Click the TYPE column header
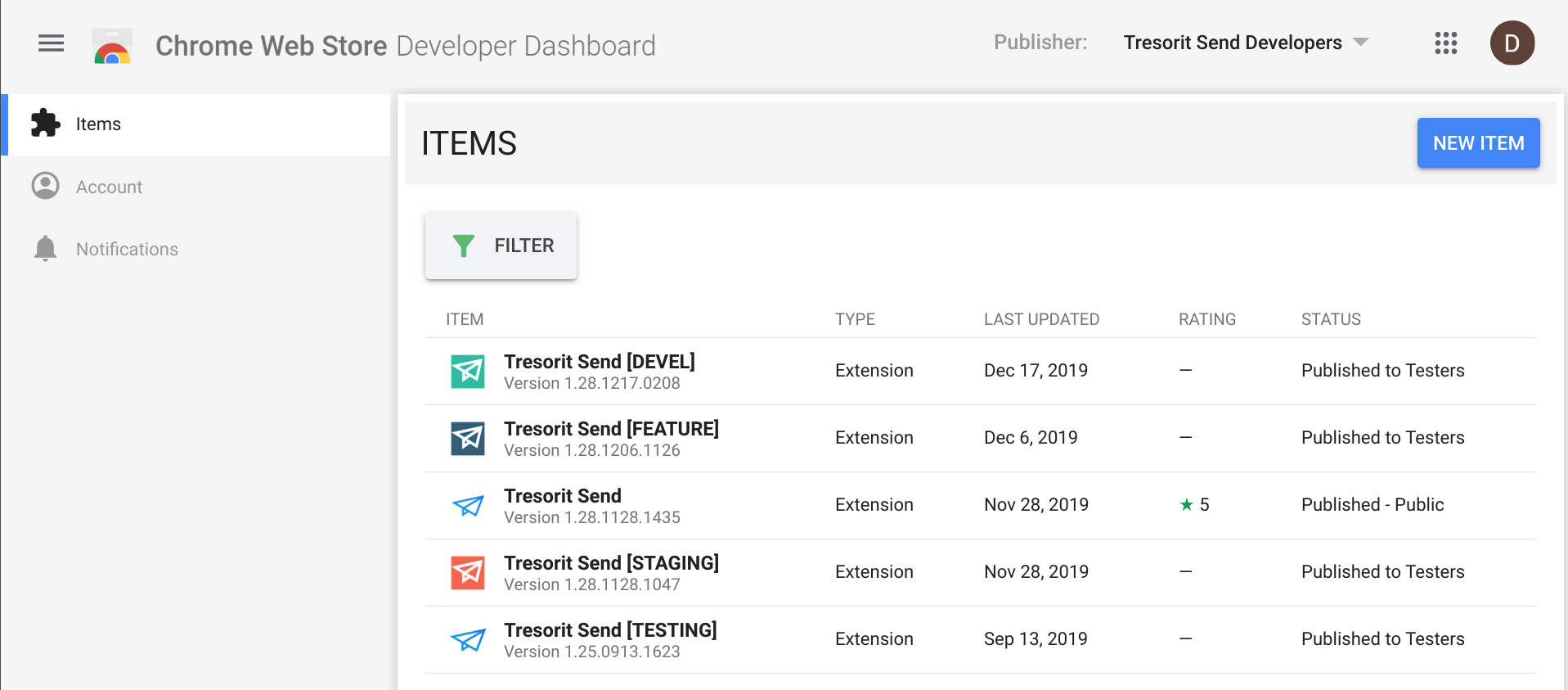1568x690 pixels. (x=855, y=319)
